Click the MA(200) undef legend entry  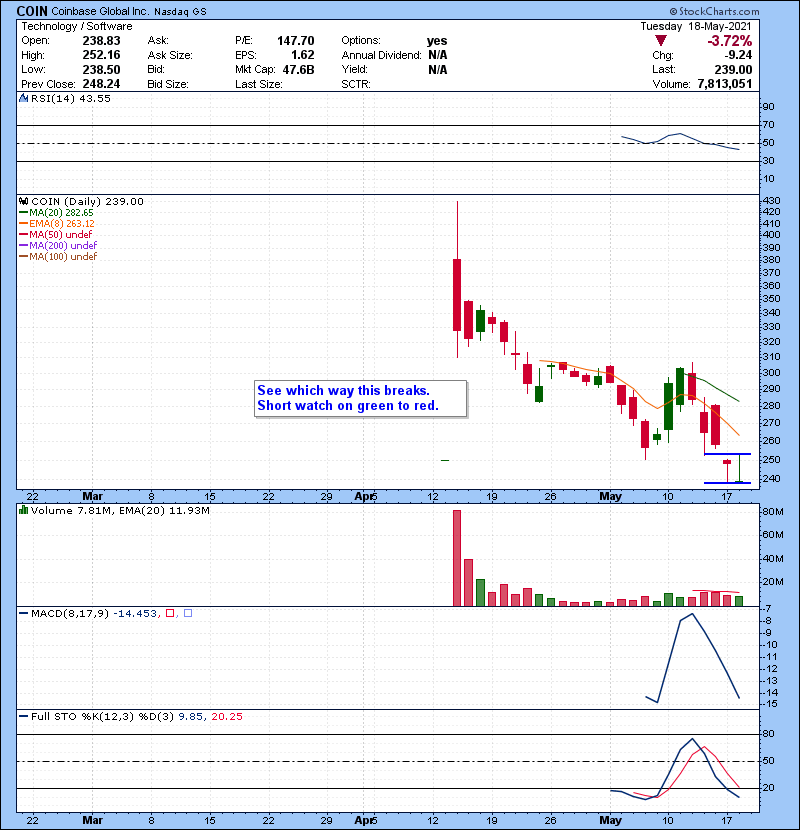63,246
